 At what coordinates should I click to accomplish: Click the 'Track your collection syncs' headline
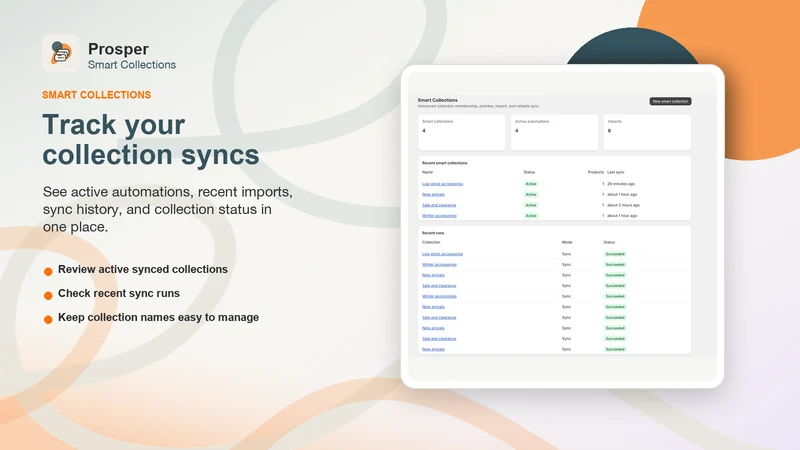[151, 139]
